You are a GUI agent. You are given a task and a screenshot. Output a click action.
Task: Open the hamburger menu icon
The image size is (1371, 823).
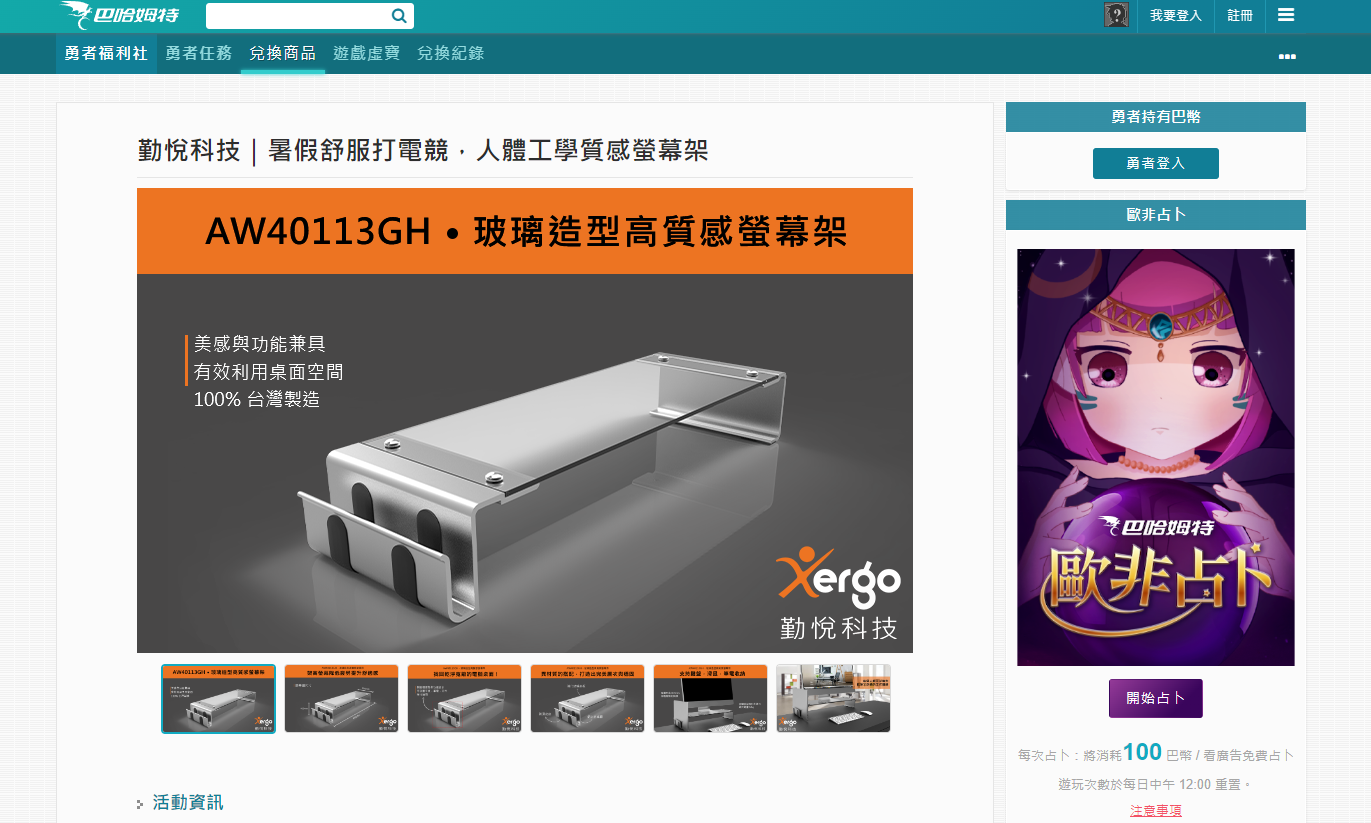(x=1286, y=15)
